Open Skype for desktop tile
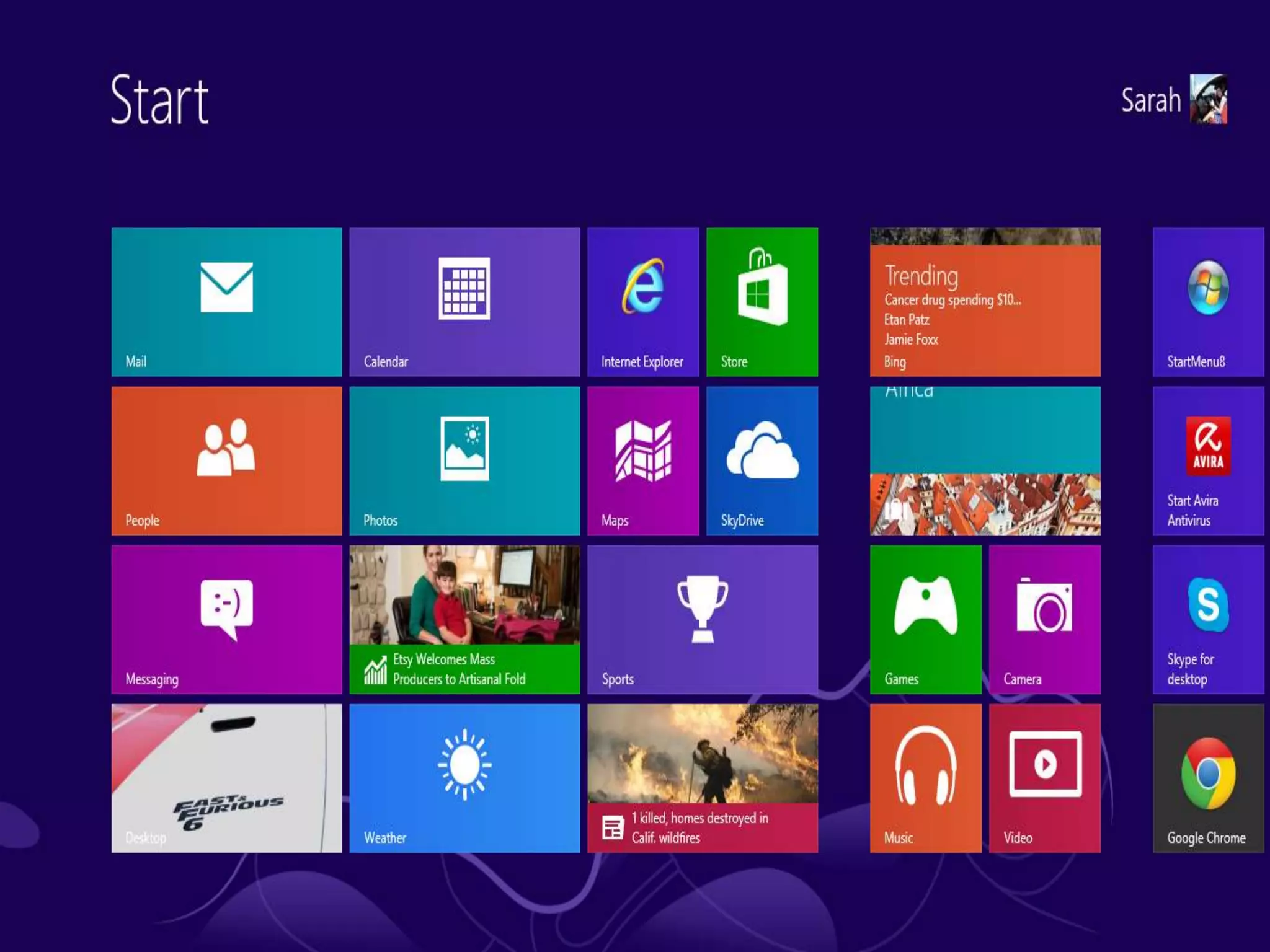The height and width of the screenshot is (952, 1270). point(1208,619)
